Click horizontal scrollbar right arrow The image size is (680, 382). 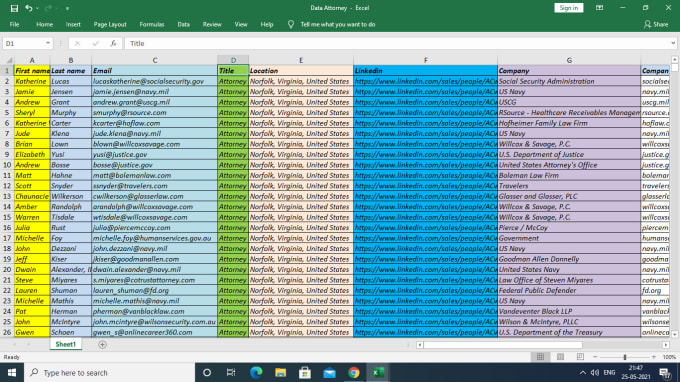[x=666, y=345]
